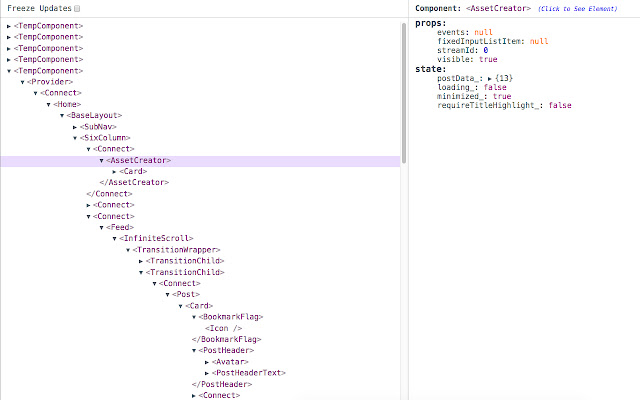
Task: Collapse the PostHeader node arrow
Action: tap(194, 350)
